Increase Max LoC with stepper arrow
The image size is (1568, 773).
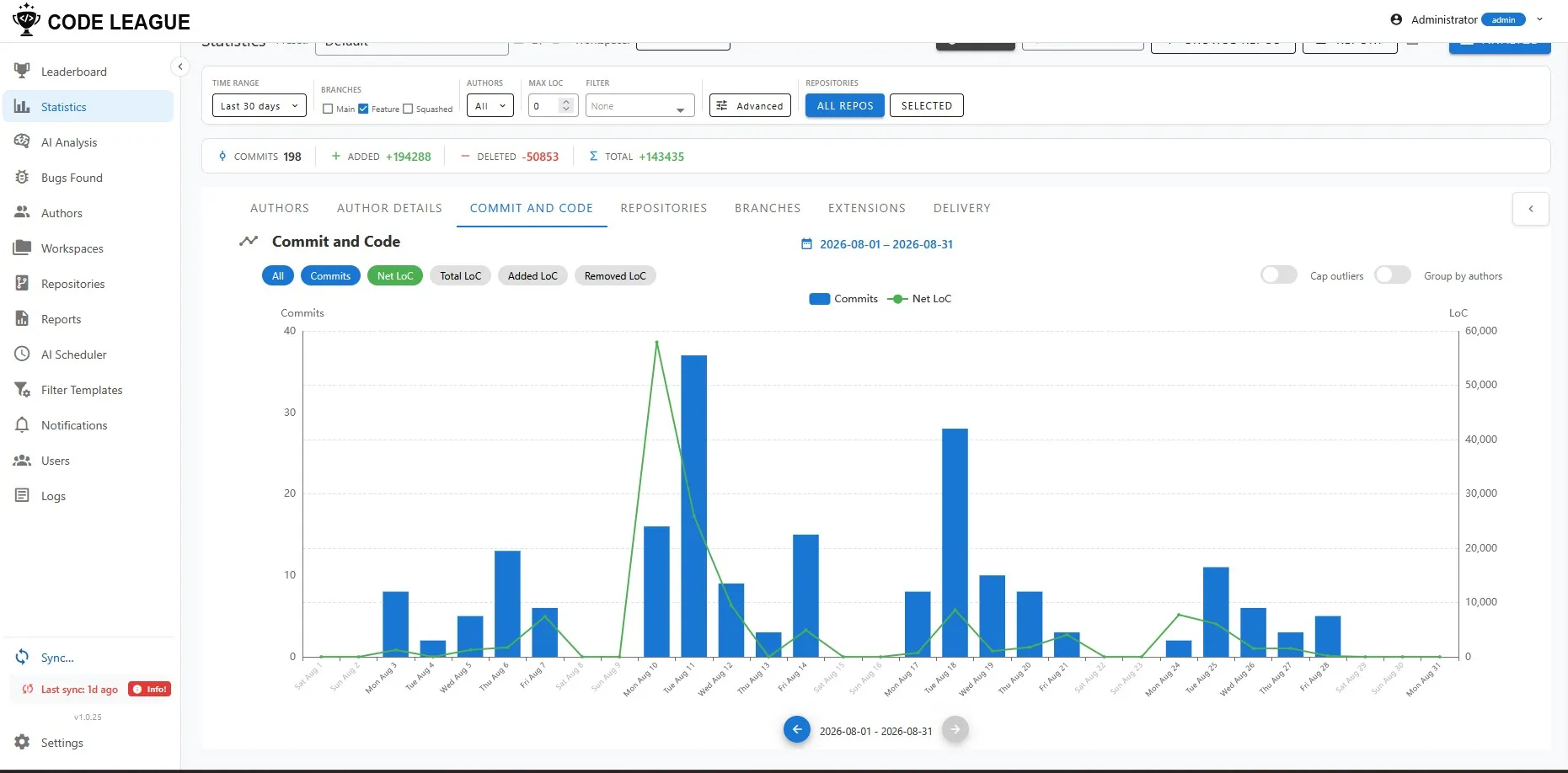pos(566,102)
